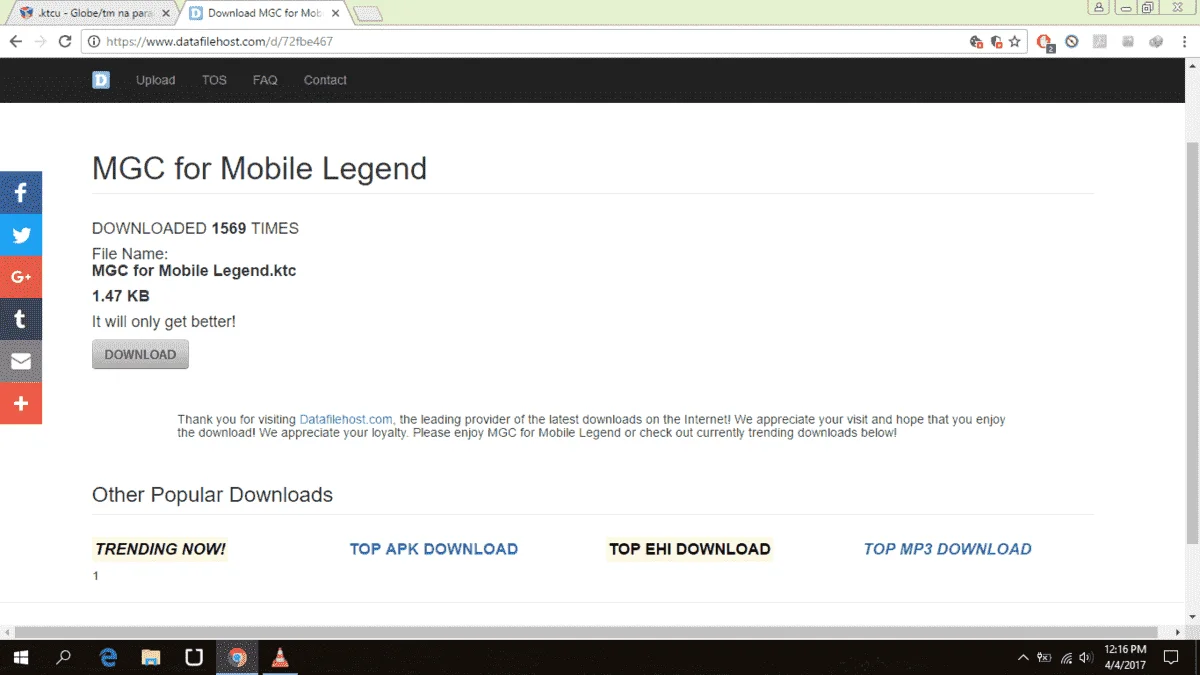Open FAQ page in navbar

point(265,80)
